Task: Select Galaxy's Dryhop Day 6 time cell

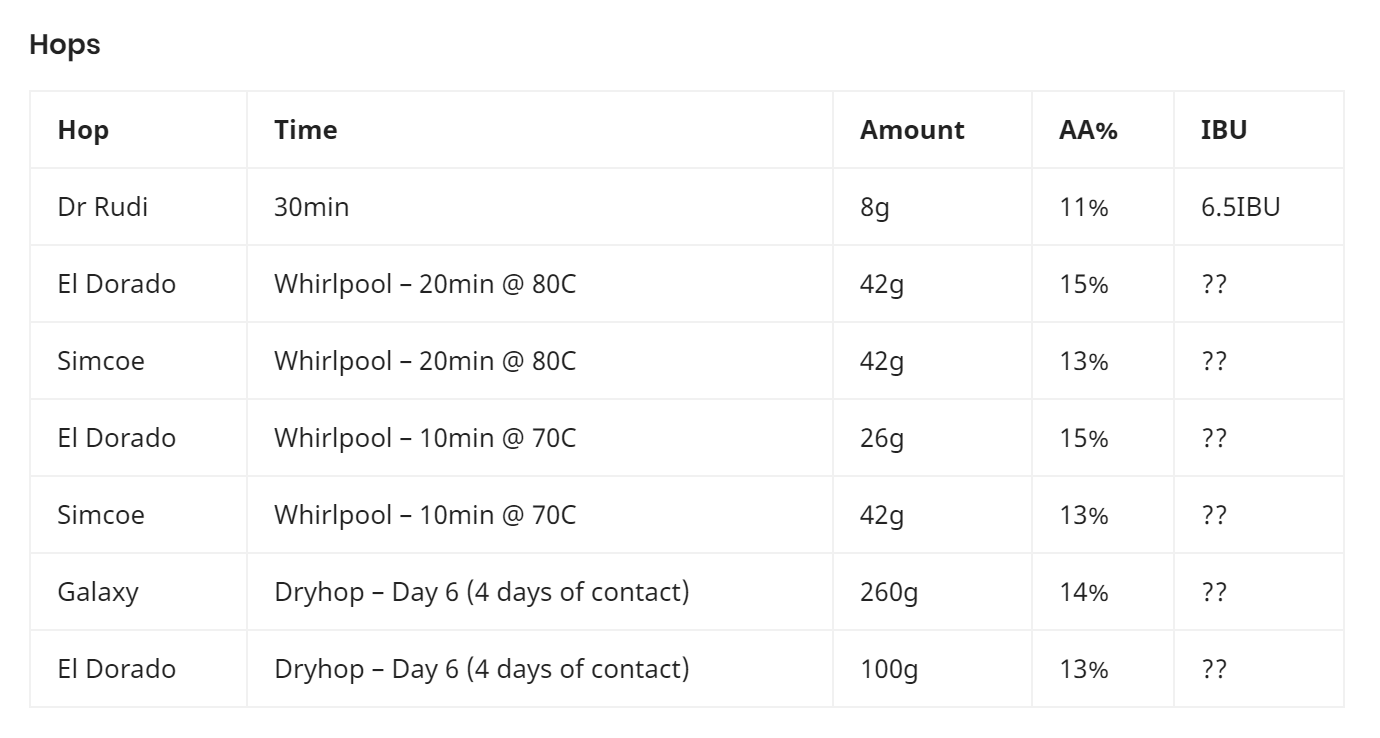Action: 482,592
